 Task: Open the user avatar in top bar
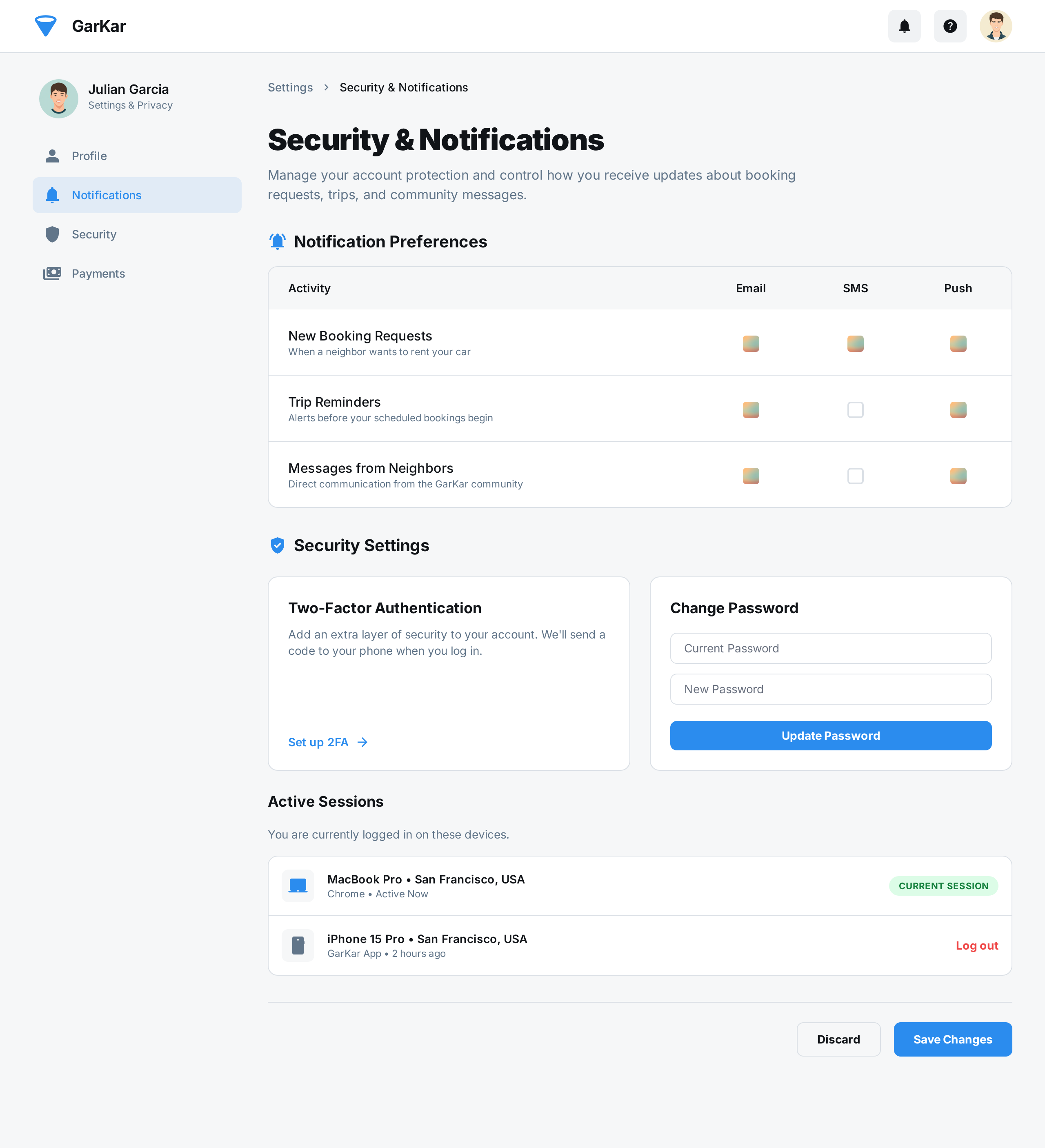coord(996,26)
